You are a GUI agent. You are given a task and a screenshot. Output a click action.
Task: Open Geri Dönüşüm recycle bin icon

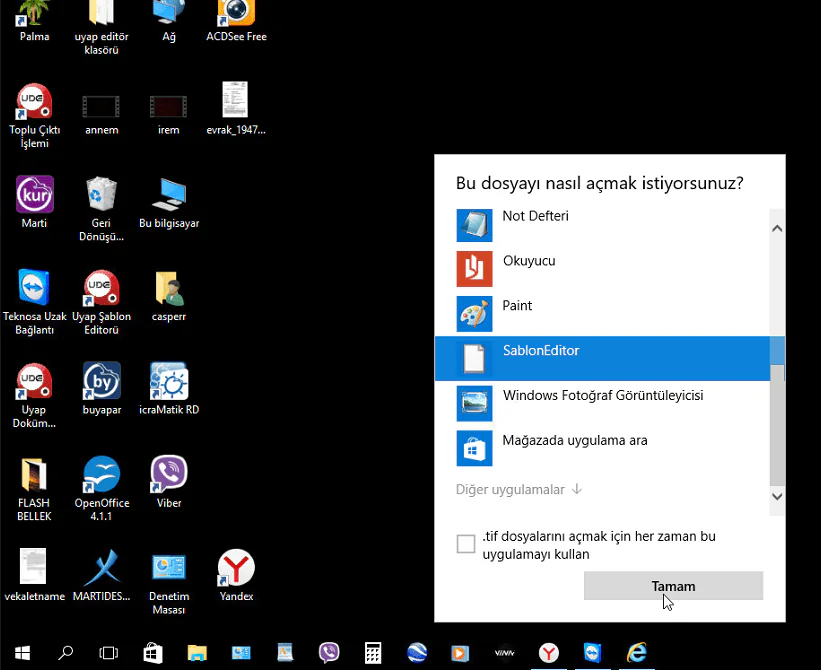point(102,194)
